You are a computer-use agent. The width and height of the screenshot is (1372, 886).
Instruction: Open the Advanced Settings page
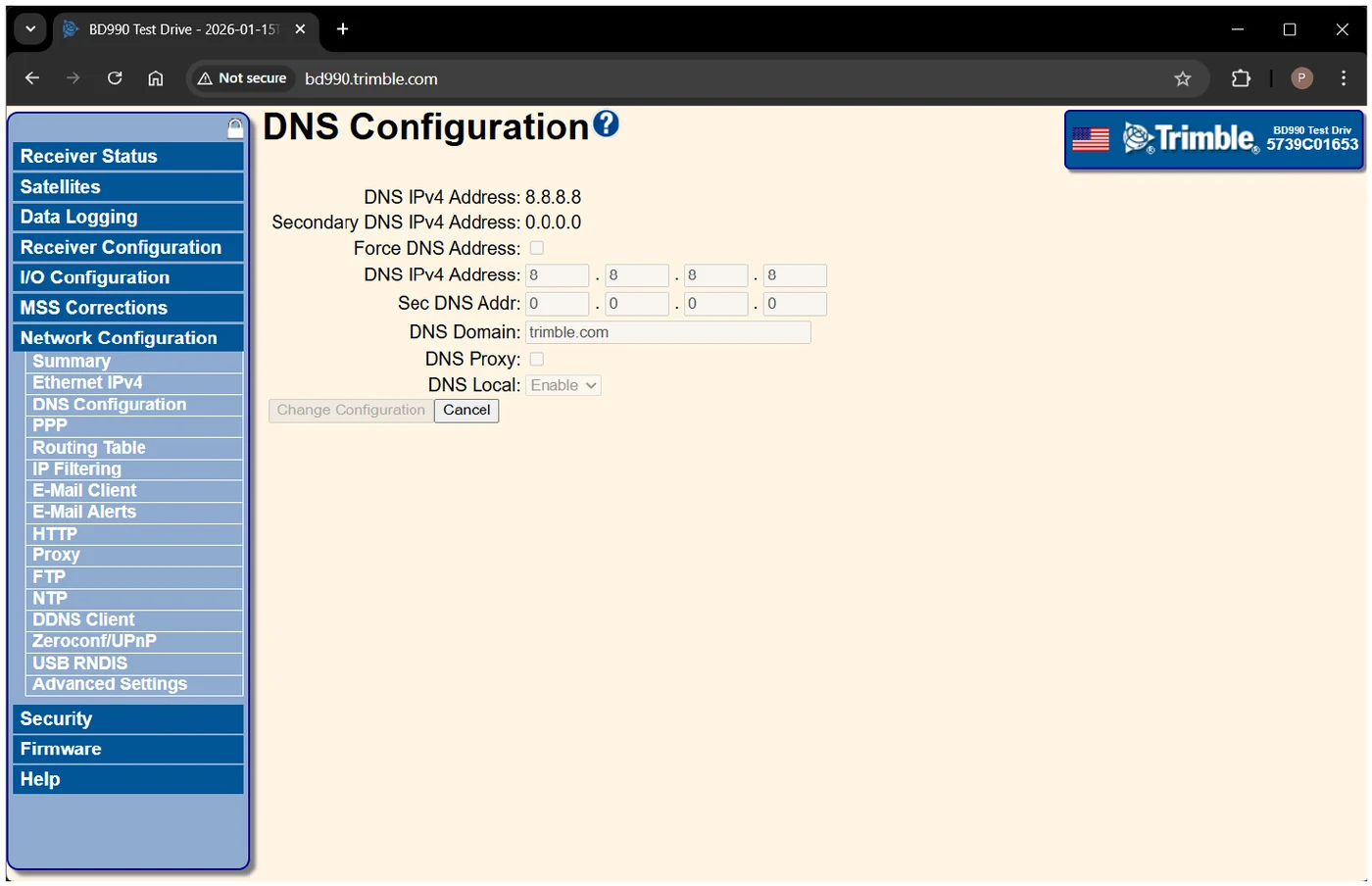[x=135, y=685]
